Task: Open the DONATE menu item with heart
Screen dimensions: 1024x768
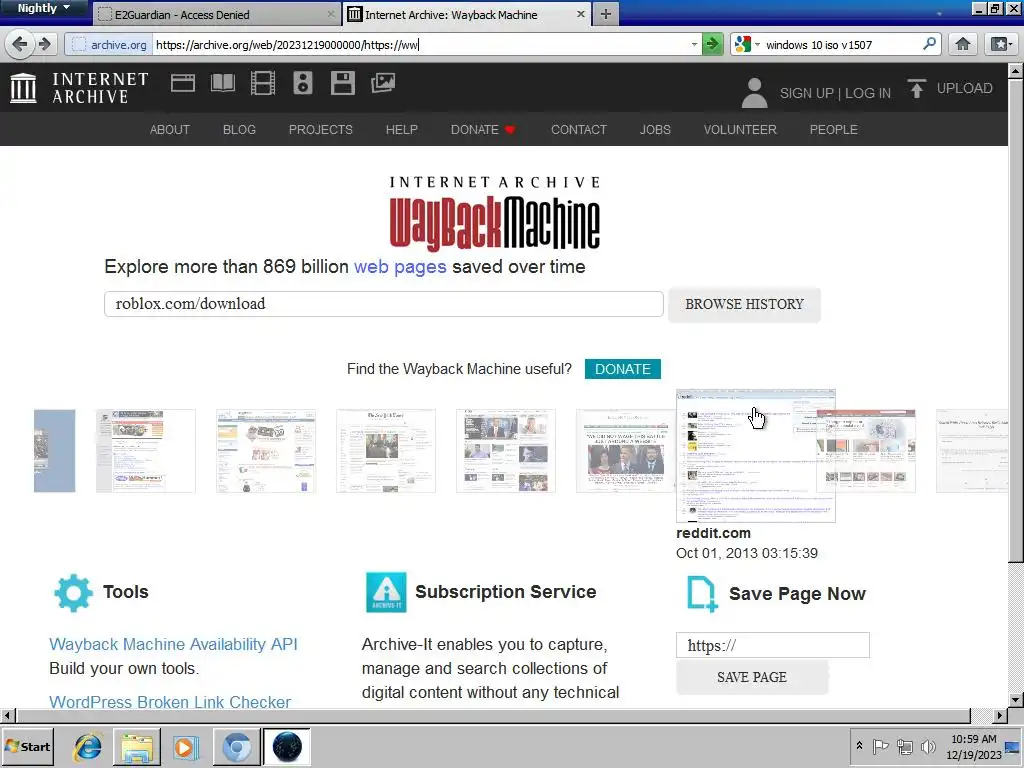Action: pyautogui.click(x=483, y=129)
